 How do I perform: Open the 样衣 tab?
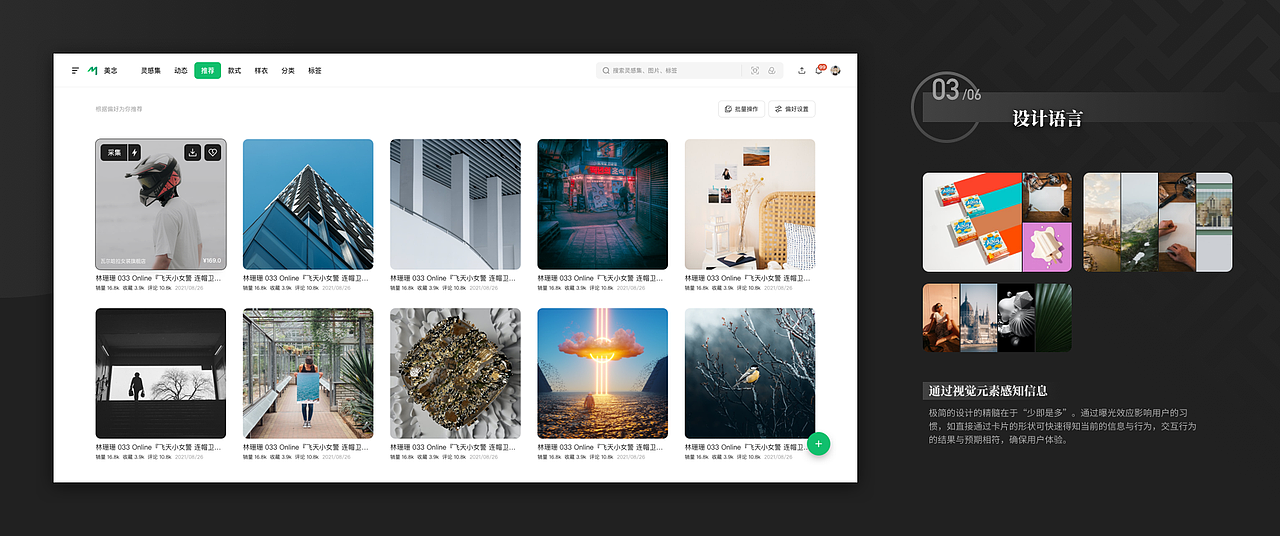pos(261,71)
